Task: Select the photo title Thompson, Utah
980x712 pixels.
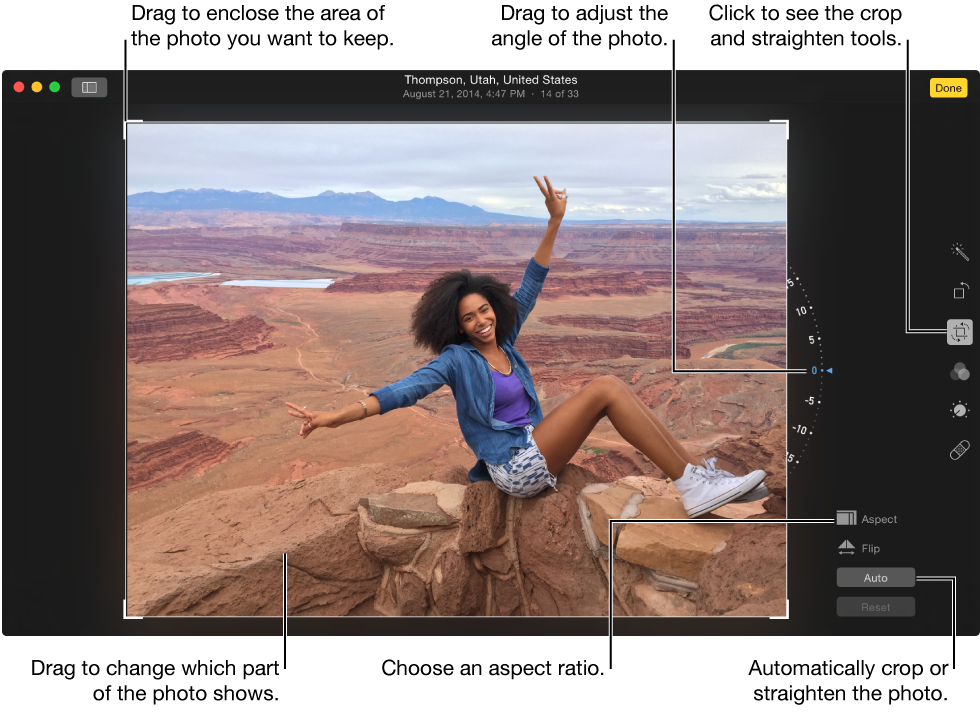Action: click(490, 79)
